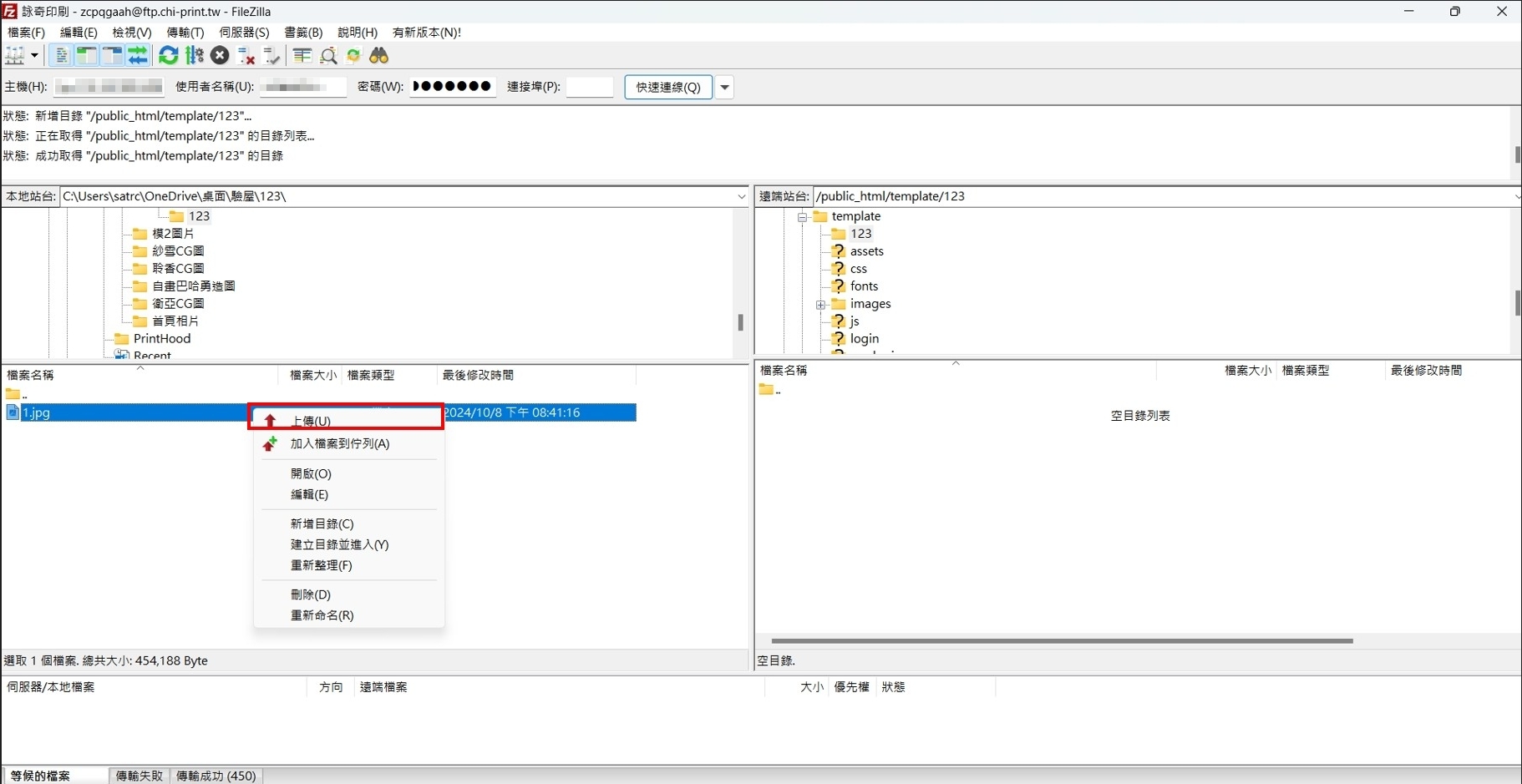Toggle the message log display

pyautogui.click(x=61, y=56)
